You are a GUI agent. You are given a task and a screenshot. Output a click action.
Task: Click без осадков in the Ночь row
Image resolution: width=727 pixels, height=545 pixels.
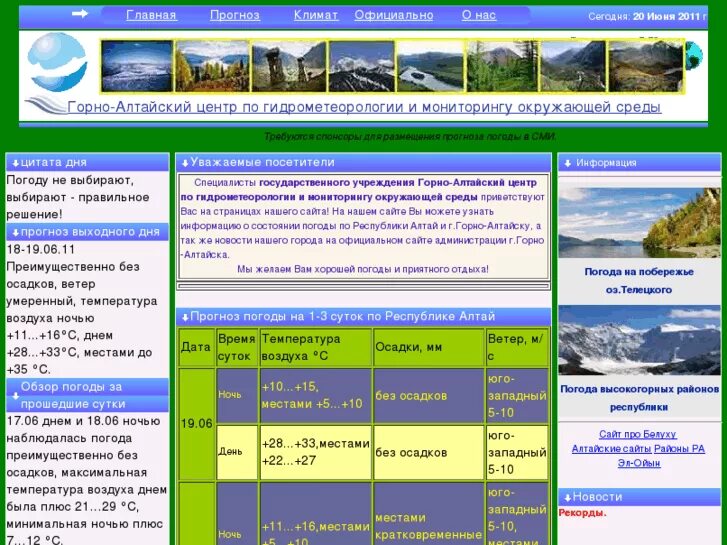point(429,396)
